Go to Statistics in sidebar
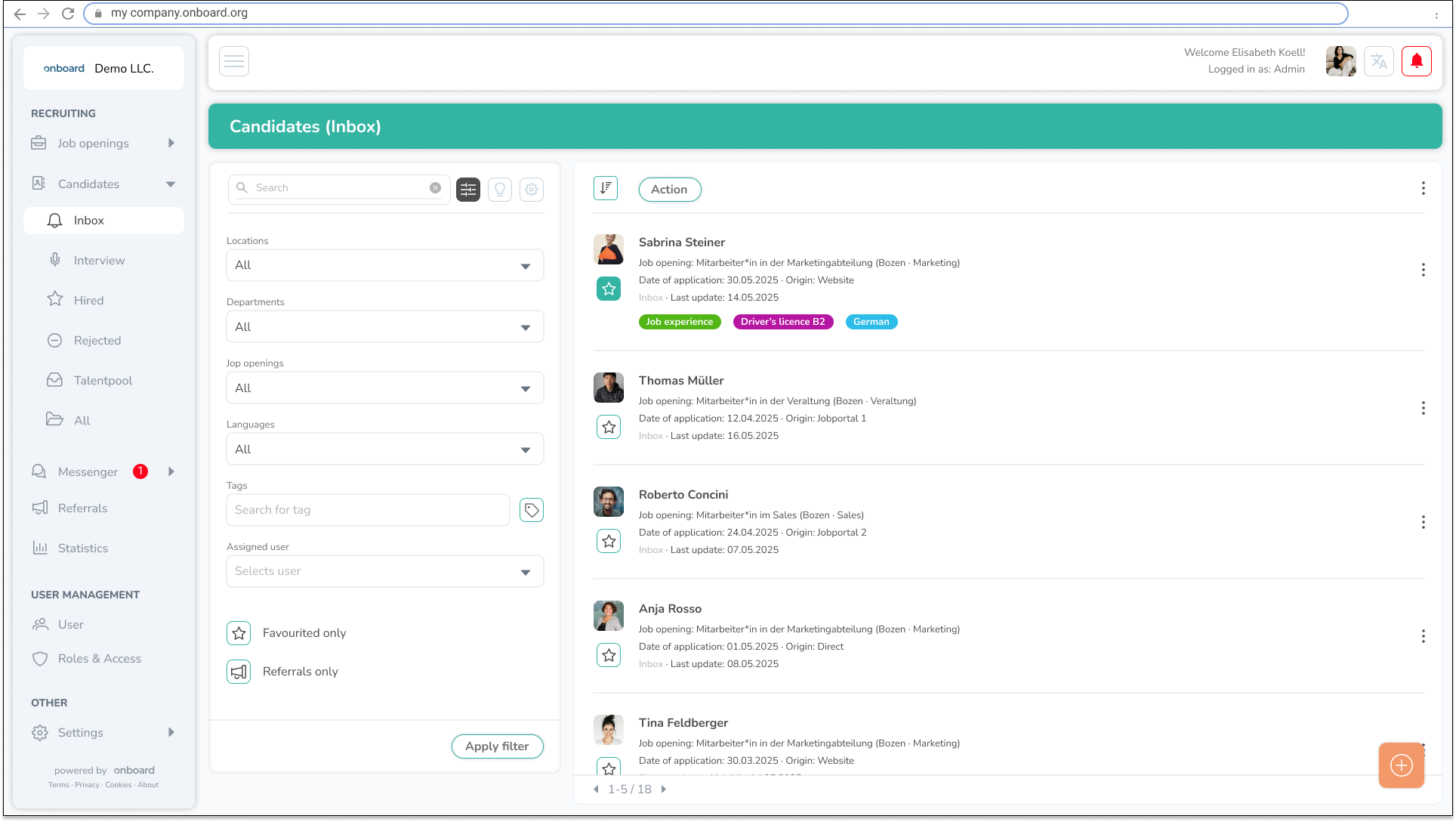The width and height of the screenshot is (1456, 822). 82,549
